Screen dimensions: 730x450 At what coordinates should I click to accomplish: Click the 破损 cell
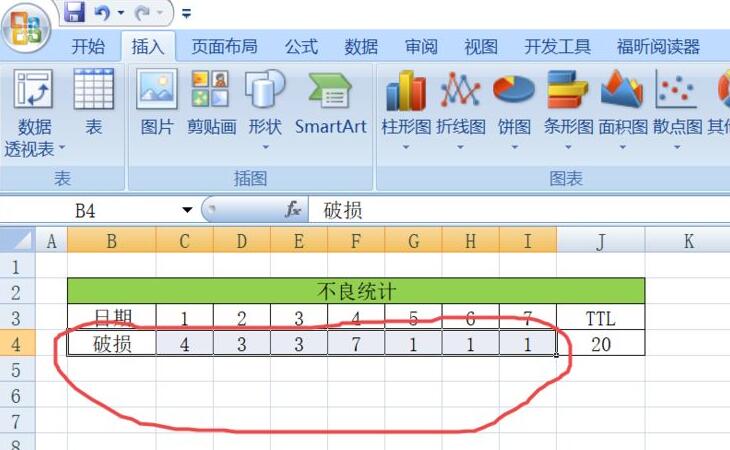112,344
